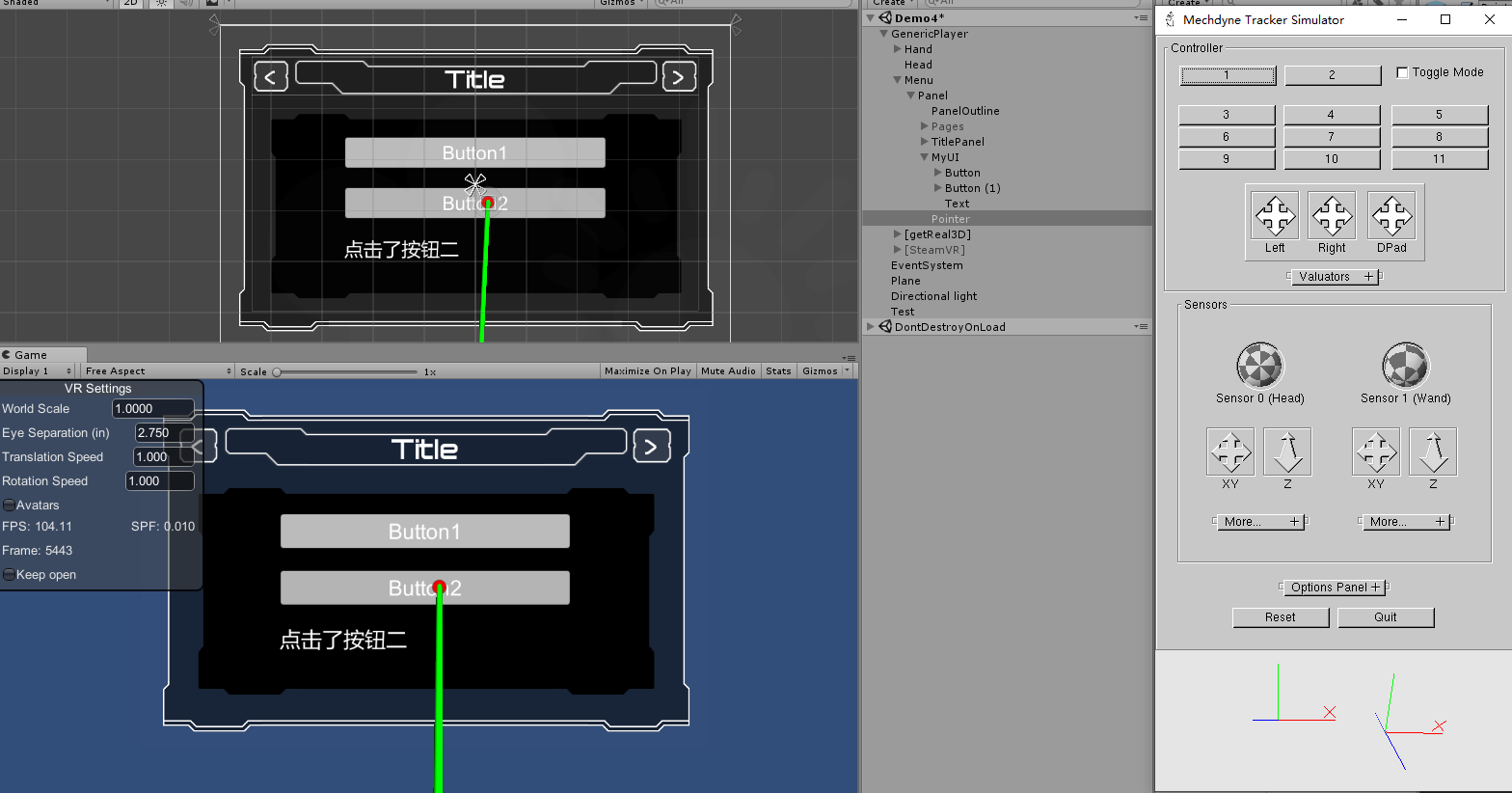
Task: Click controller button 7
Action: 1332,137
